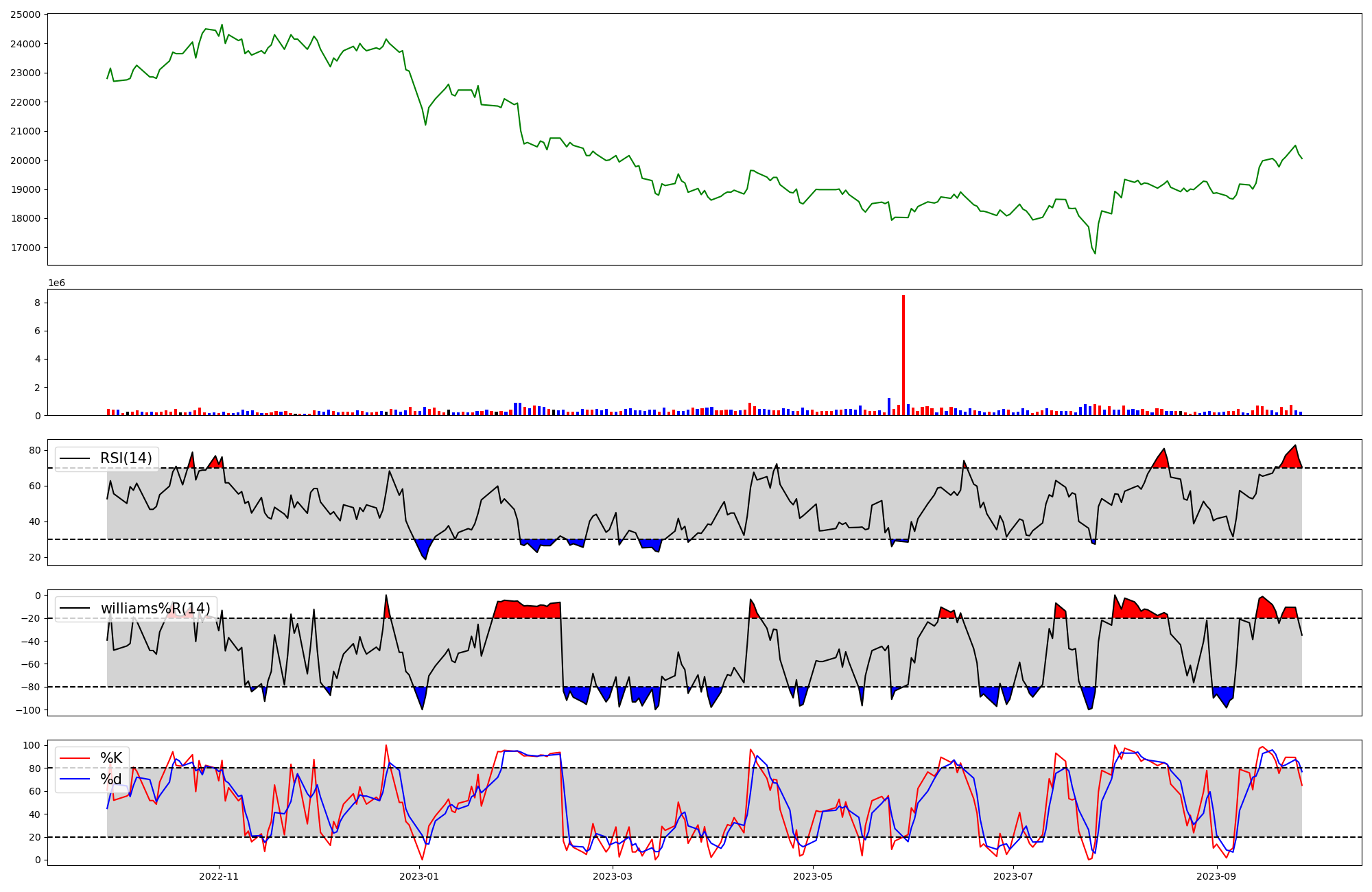Click the -100 tick on Williams %R axis
Image resolution: width=1372 pixels, height=892 pixels.
tap(27, 710)
